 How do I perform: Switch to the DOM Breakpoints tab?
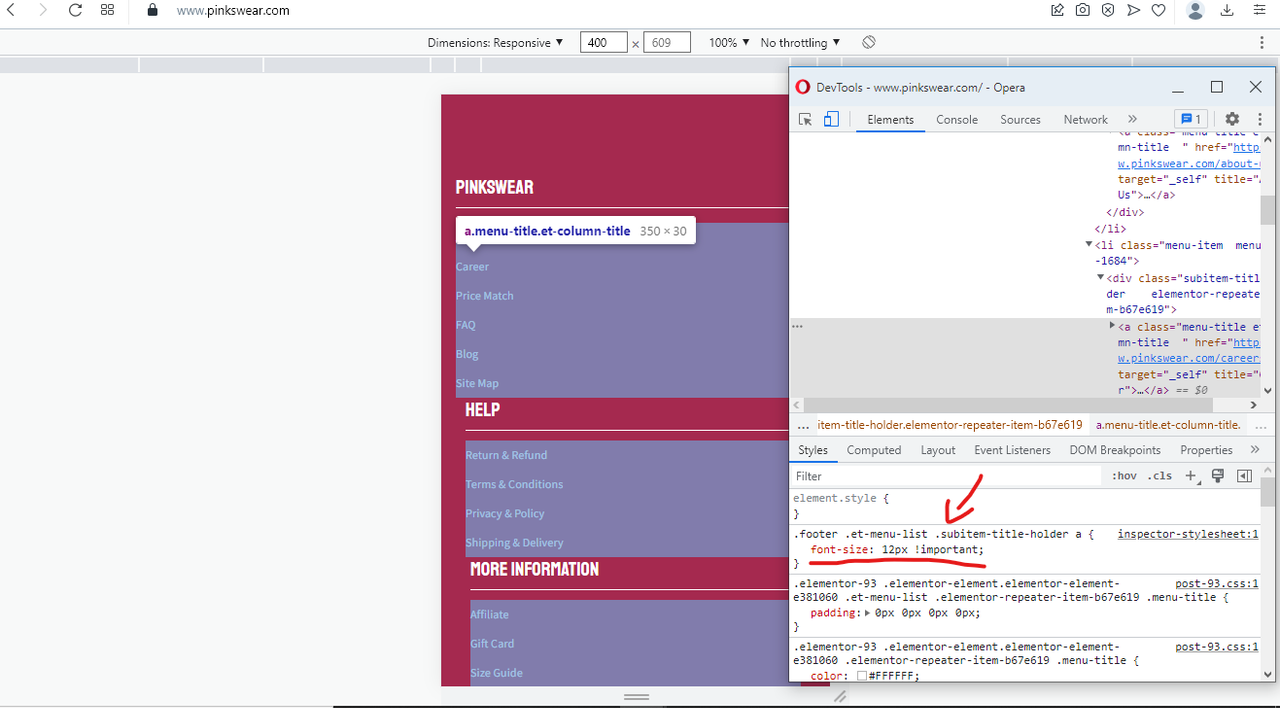pyautogui.click(x=1115, y=450)
